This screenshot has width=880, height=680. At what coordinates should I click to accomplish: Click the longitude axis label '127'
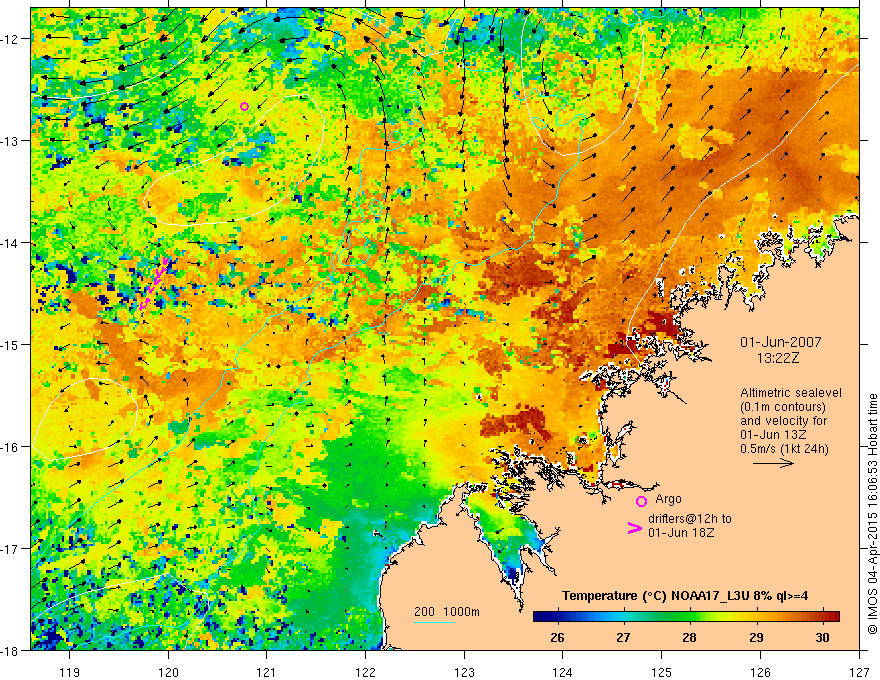tap(859, 672)
